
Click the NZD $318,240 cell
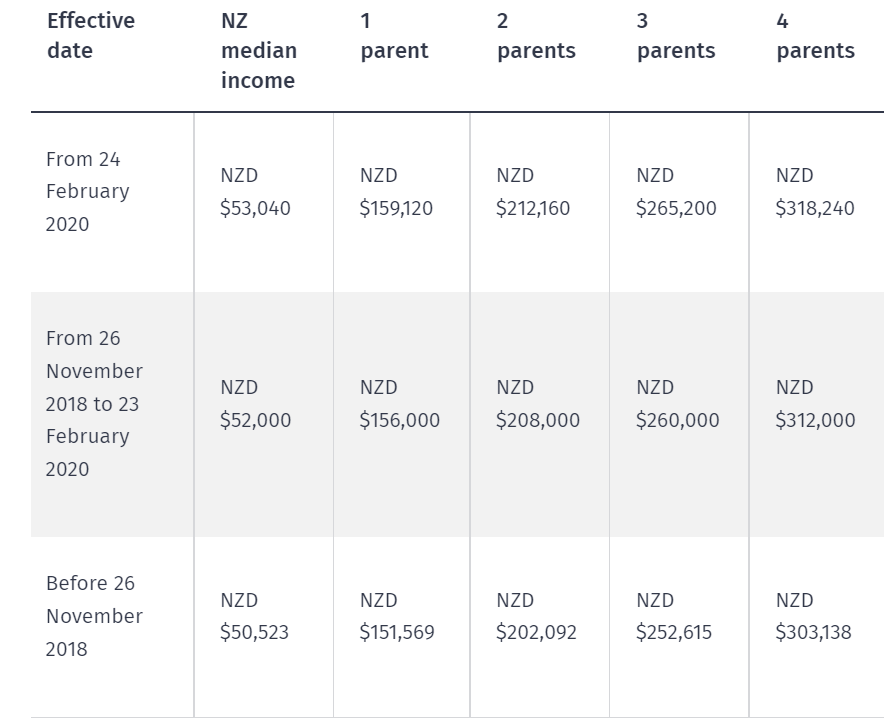click(815, 192)
